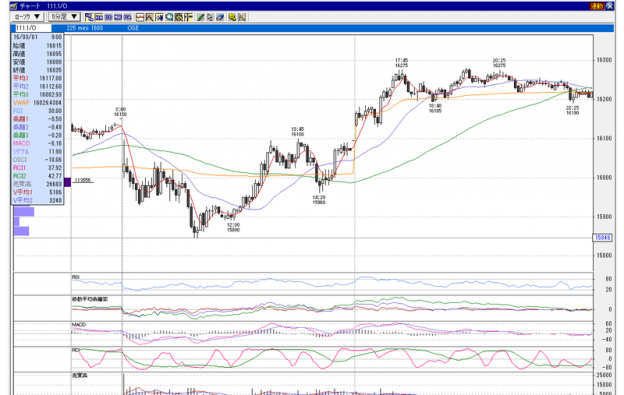This screenshot has height=395, width=624.
Task: Click the first chart layout toolbar icon
Action: click(89, 17)
